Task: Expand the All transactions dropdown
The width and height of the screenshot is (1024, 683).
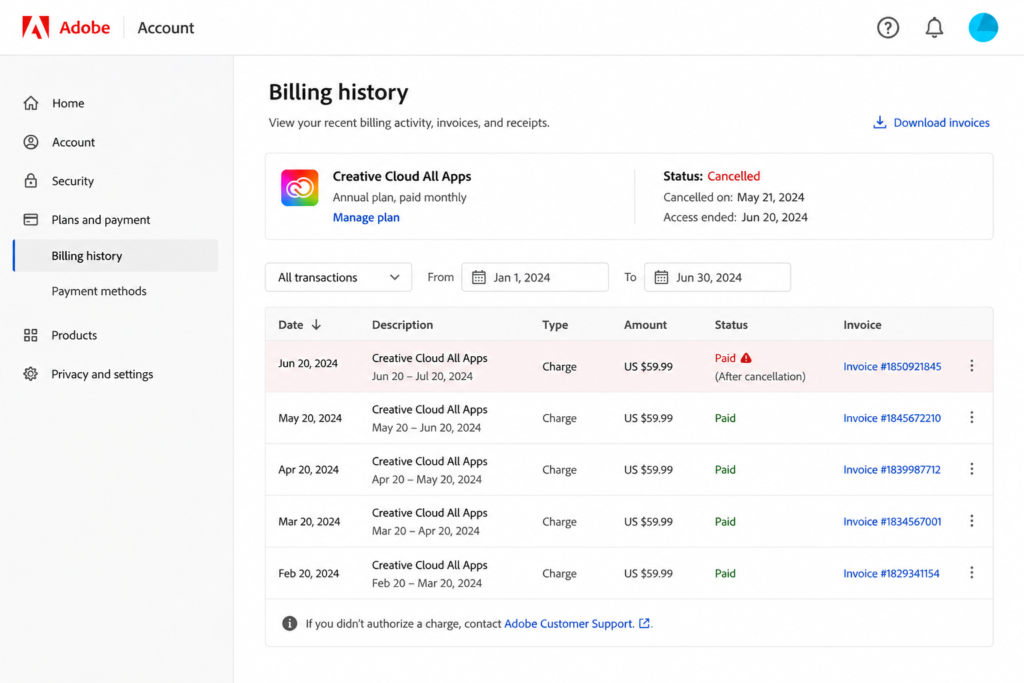Action: pyautogui.click(x=338, y=278)
